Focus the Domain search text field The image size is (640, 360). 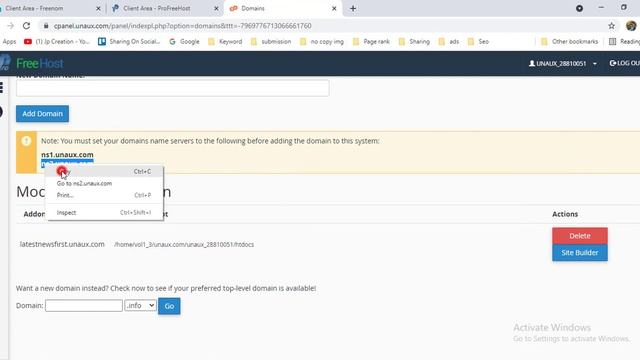coord(84,305)
